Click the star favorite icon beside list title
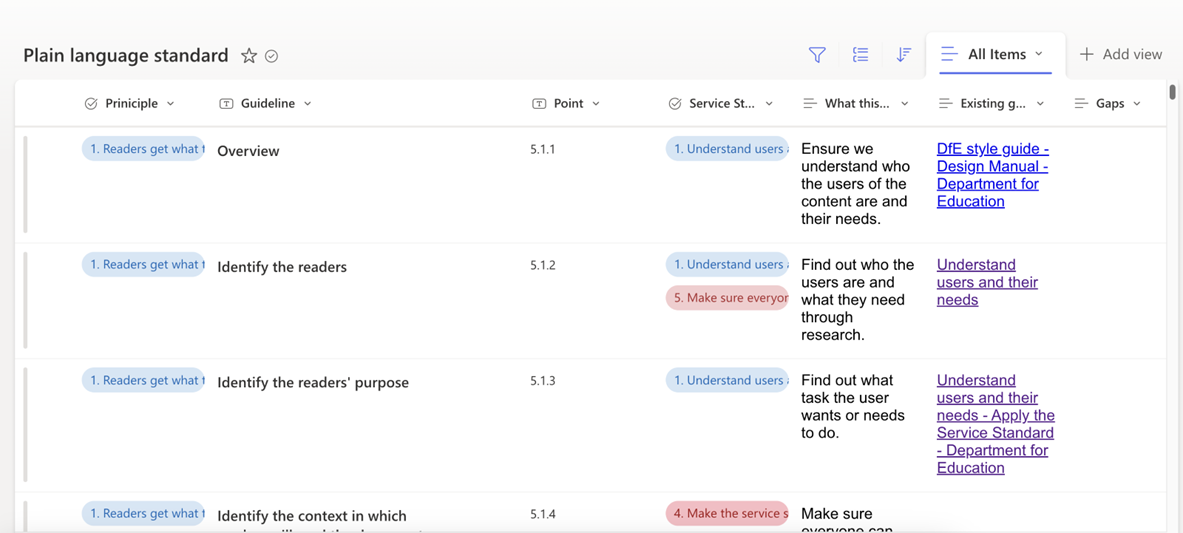The height and width of the screenshot is (533, 1183). tap(249, 56)
